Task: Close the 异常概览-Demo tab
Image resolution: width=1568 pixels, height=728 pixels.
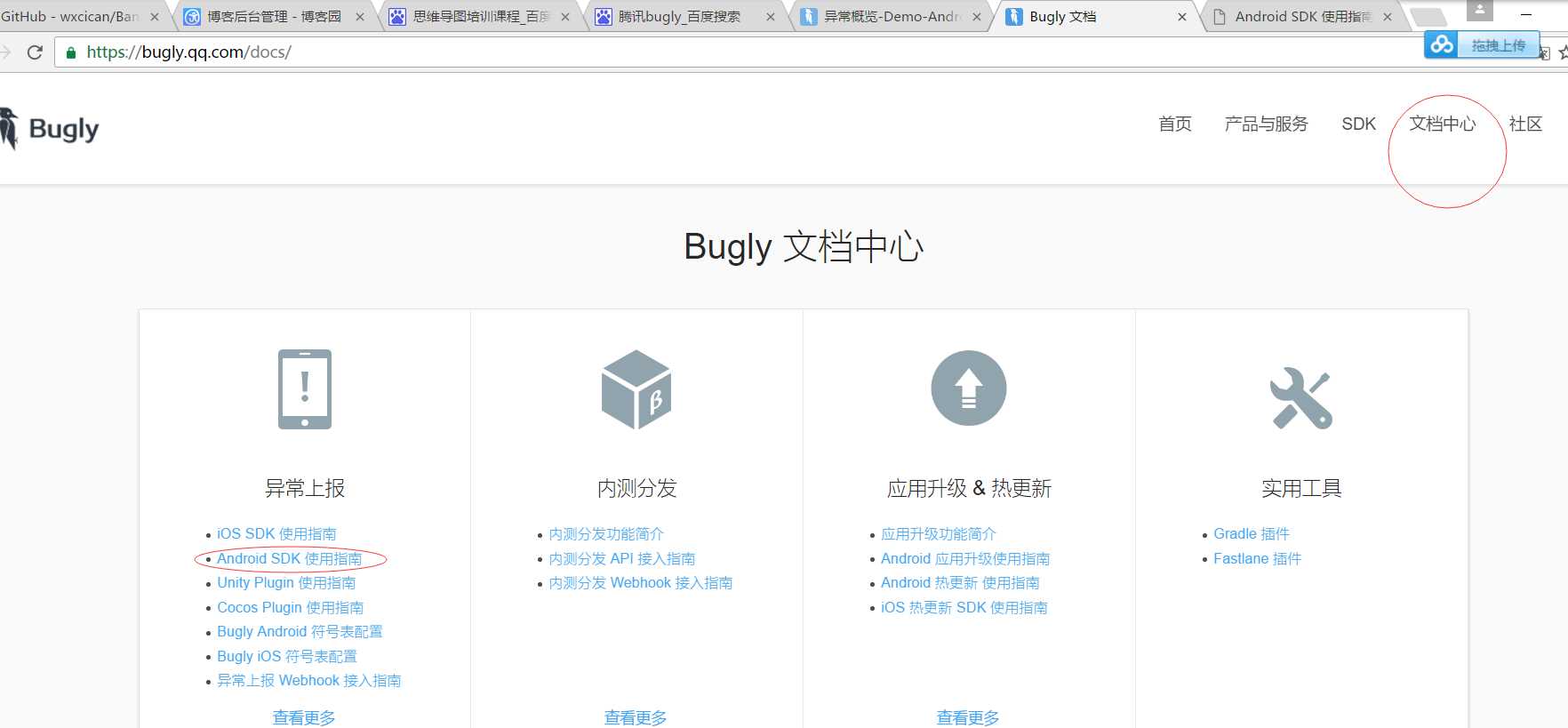Action: [977, 17]
